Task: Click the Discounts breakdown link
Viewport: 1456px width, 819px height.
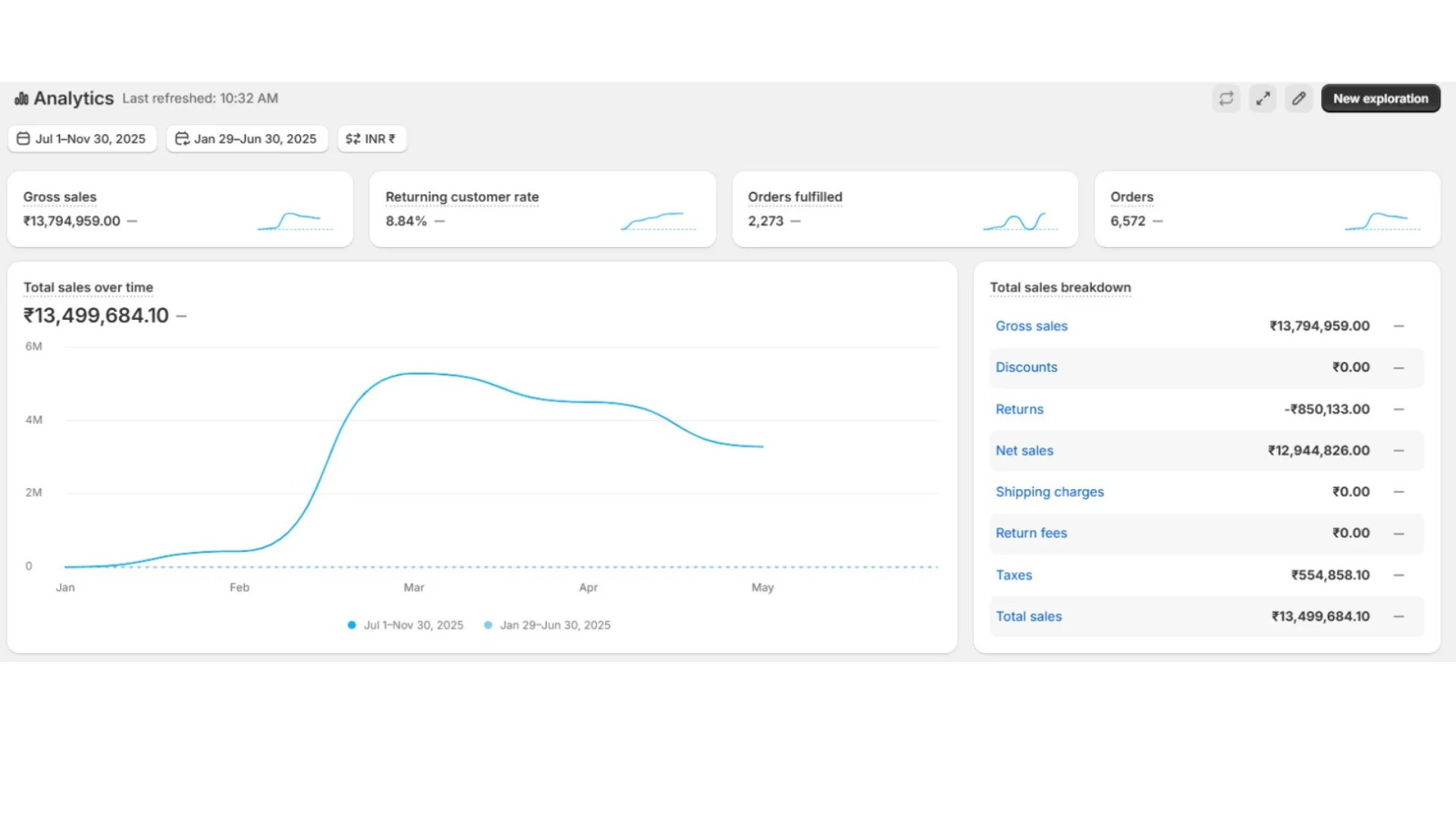Action: click(x=1026, y=367)
